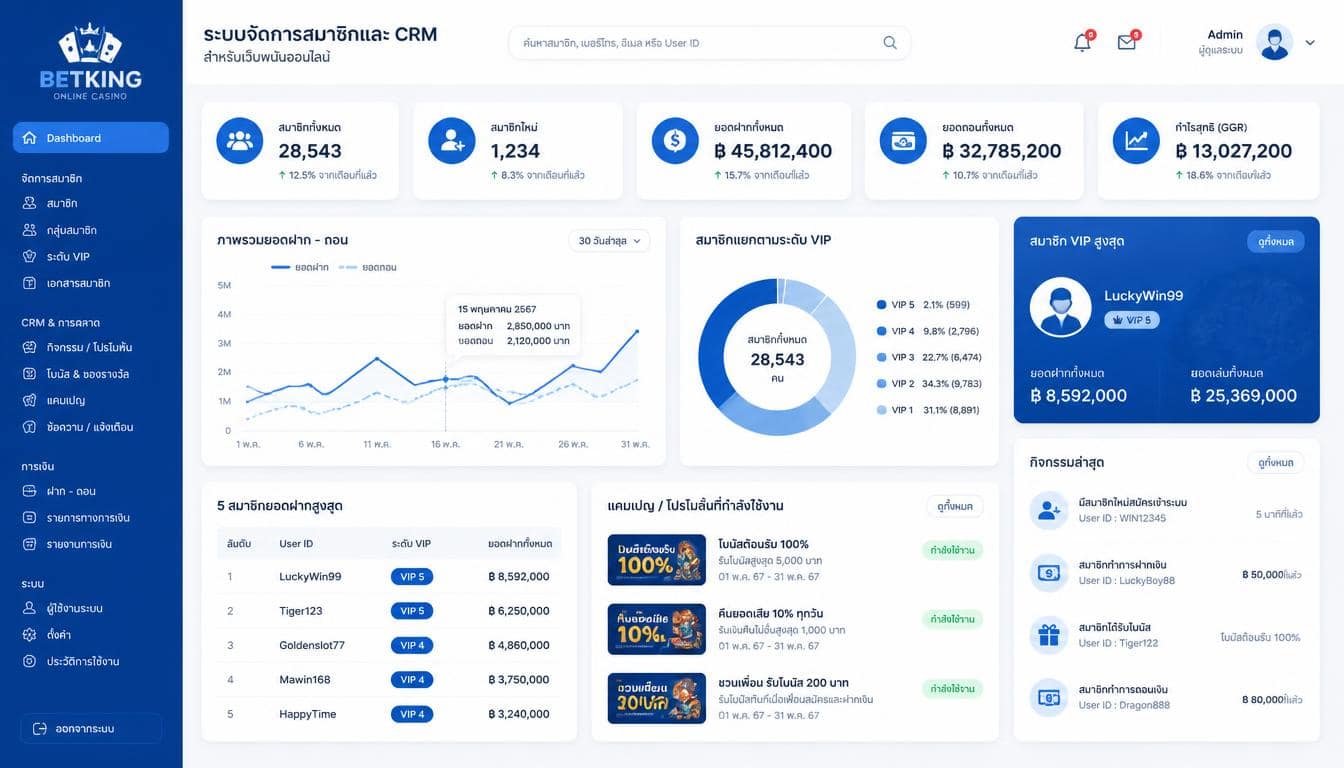Click the cash icon on ยอดถอนทั้งหมด card
The image size is (1344, 768).
(903, 141)
